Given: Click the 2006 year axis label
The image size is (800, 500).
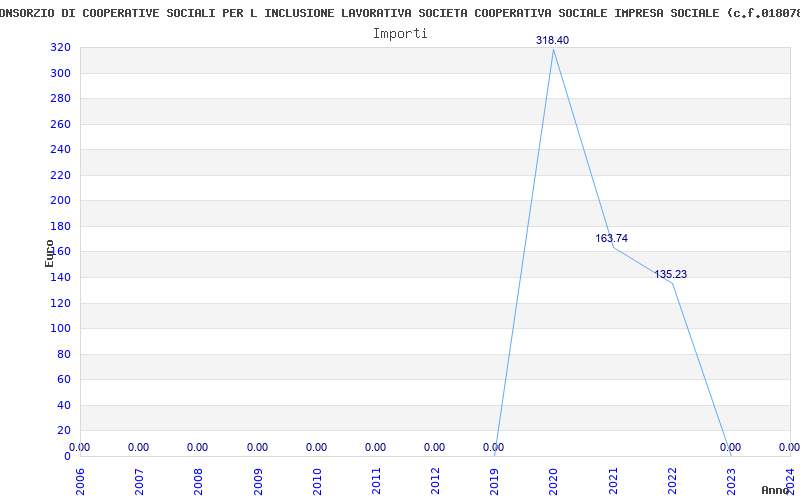Looking at the screenshot, I should [80, 481].
